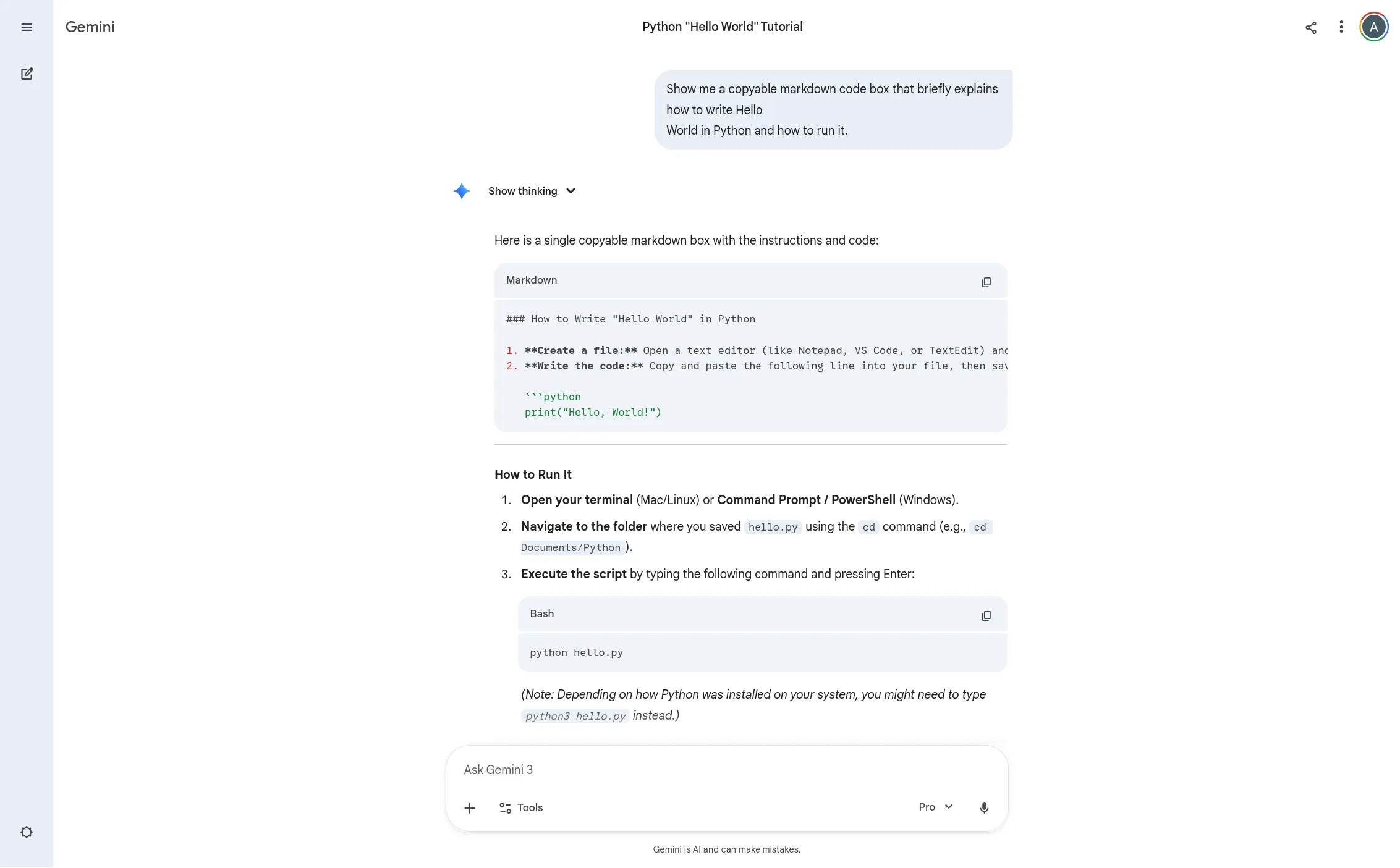Viewport: 1400px width, 868px height.
Task: Open the more options three-dot menu
Action: (1341, 27)
